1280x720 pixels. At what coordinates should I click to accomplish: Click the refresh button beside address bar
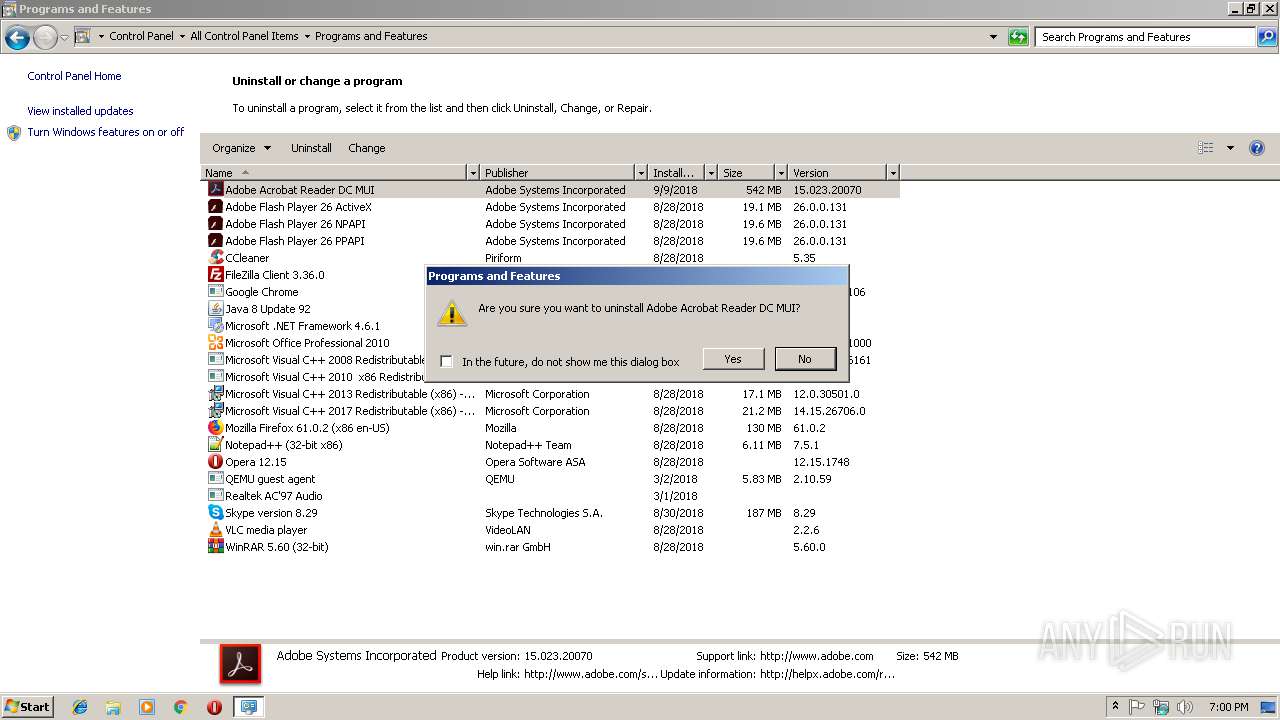coord(1018,37)
